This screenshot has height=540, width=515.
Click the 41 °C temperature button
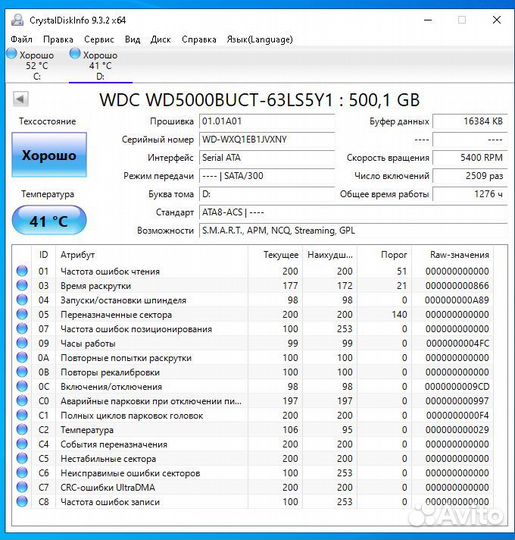point(49,220)
